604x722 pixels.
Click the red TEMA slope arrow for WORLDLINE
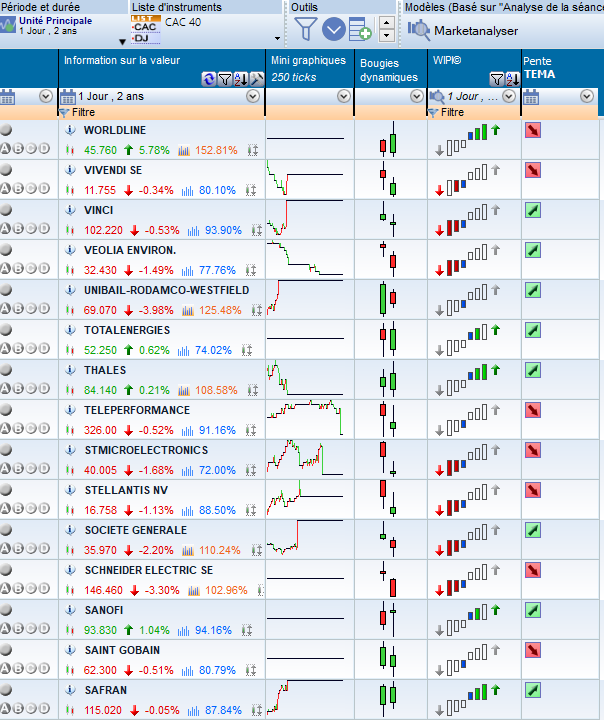(533, 130)
